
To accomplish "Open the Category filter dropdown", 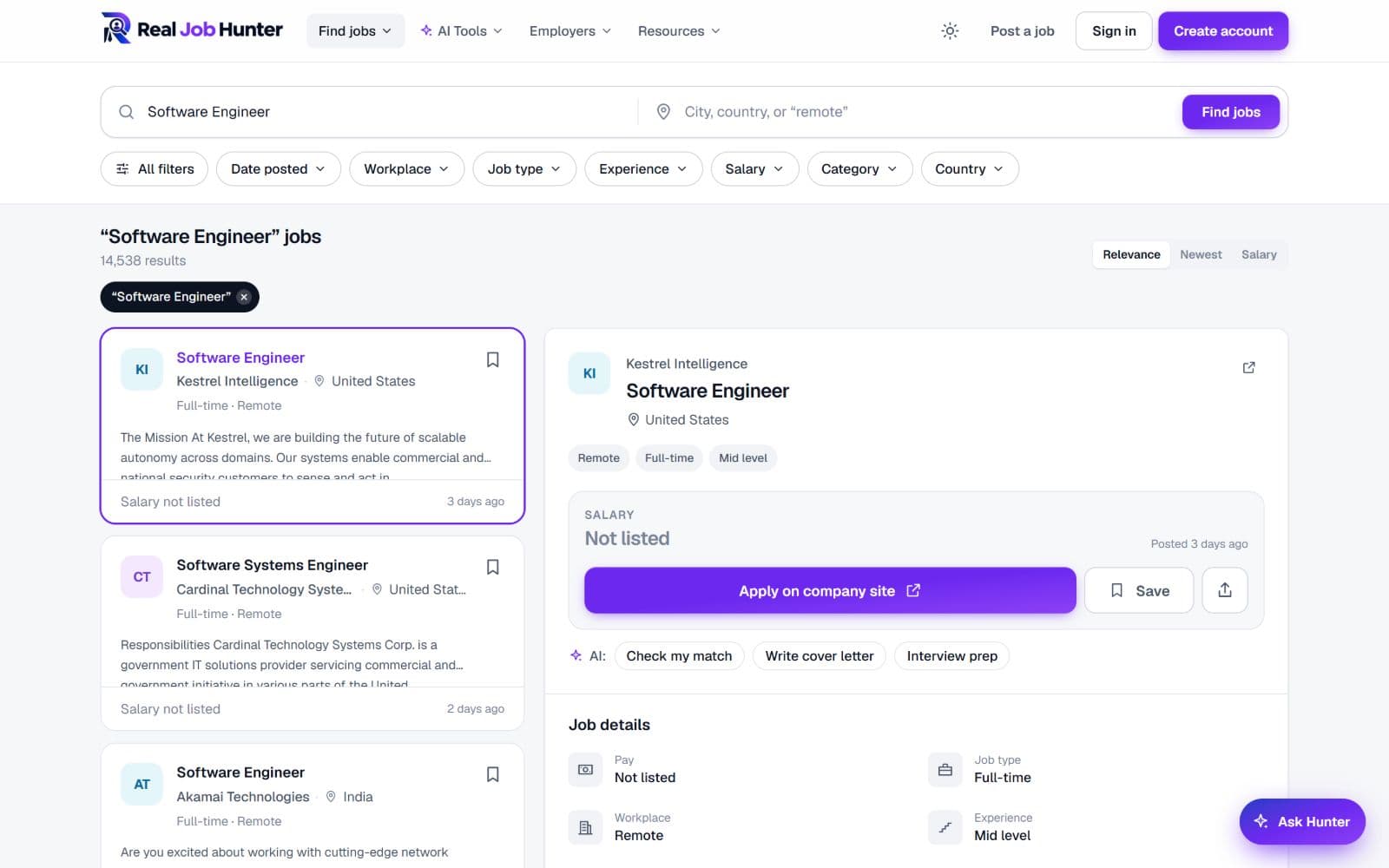I will (x=859, y=168).
